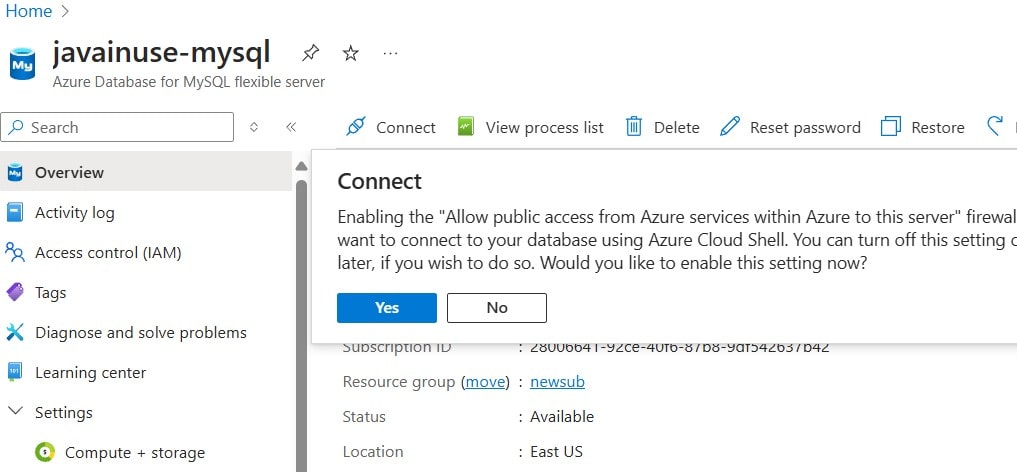1017x472 pixels.
Task: Click the green process list icon
Action: [466, 126]
